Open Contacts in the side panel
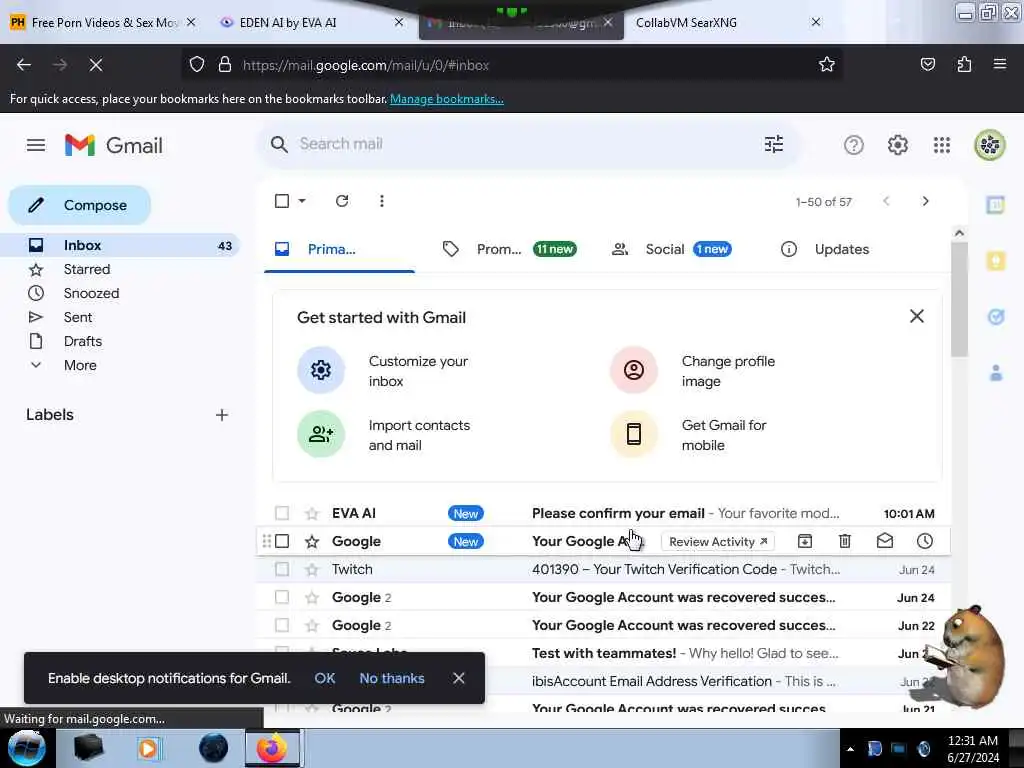The height and width of the screenshot is (768, 1024). tap(996, 374)
